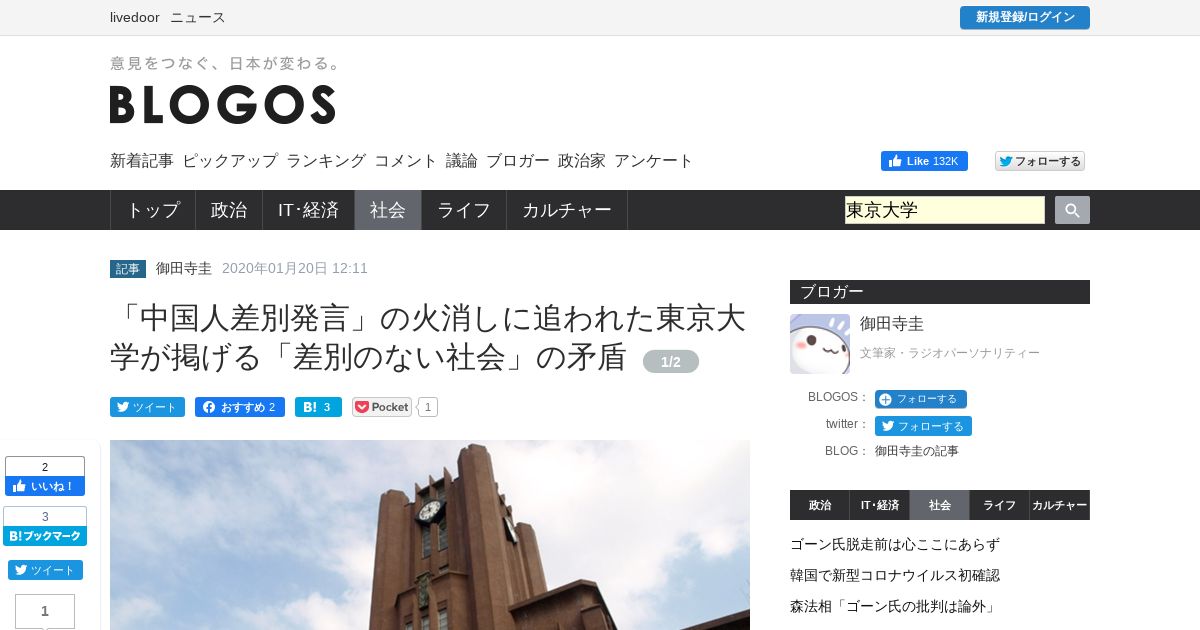Click the 1/2 page indicator badge
This screenshot has height=630, width=1200.
(x=671, y=361)
